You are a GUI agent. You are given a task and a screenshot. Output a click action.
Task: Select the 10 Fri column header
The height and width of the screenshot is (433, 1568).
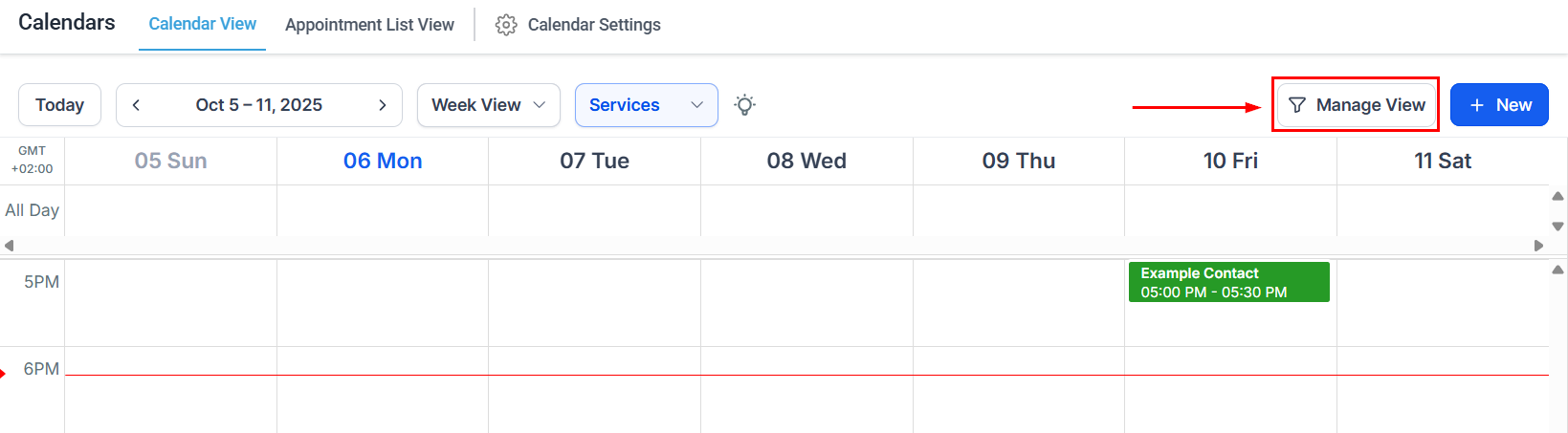click(1230, 161)
